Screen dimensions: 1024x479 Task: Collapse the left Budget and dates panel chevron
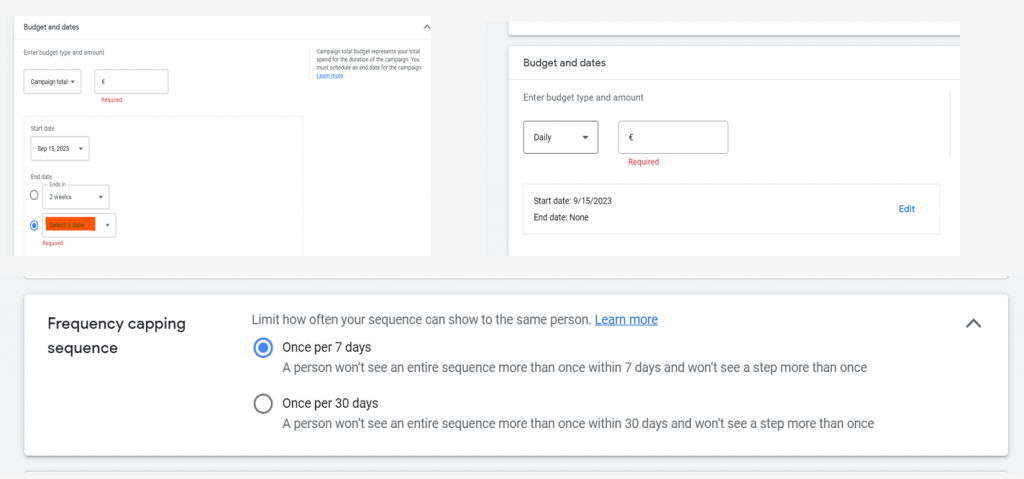coord(427,27)
